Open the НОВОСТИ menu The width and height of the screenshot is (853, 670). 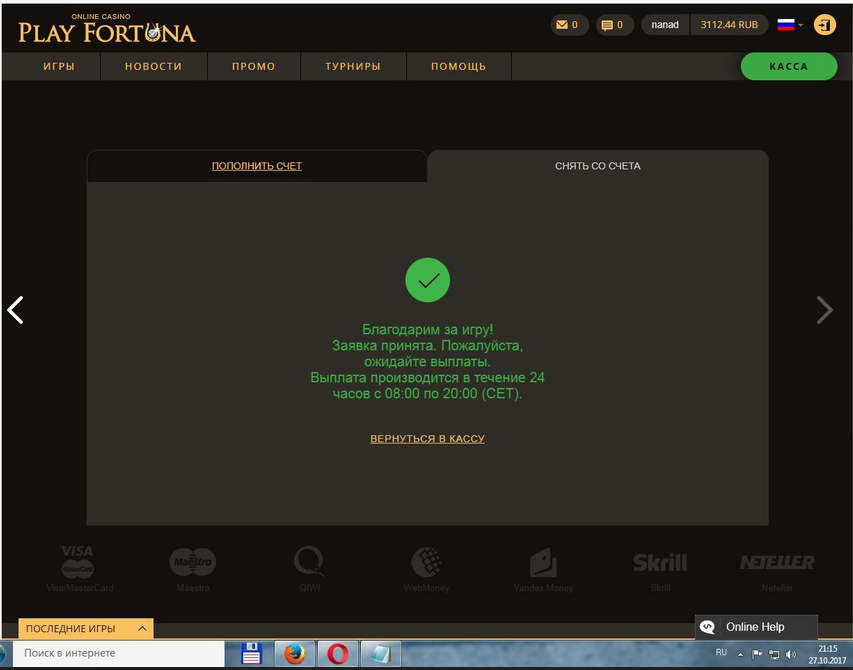pos(153,66)
